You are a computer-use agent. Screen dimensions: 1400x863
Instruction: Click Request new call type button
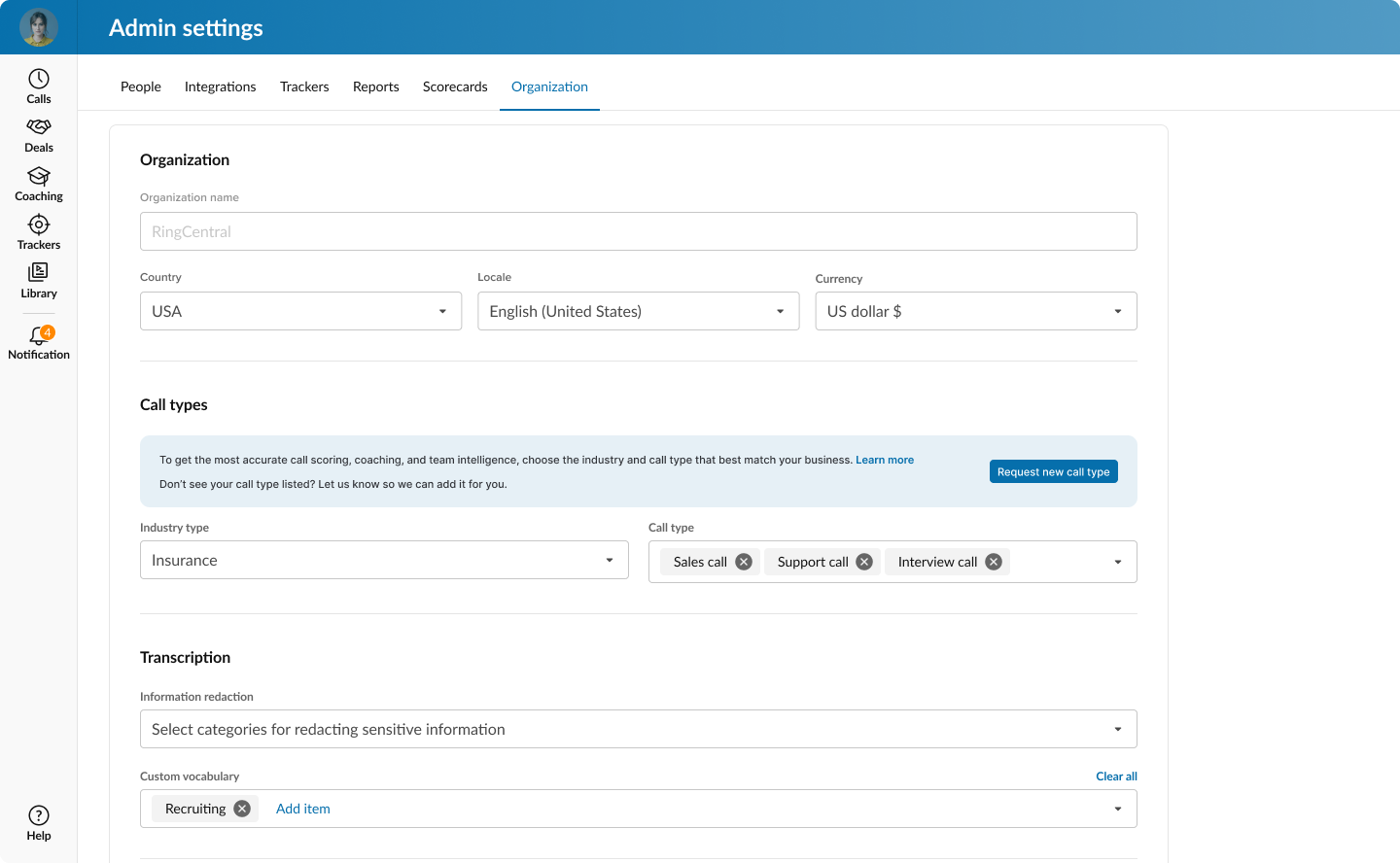[x=1053, y=471]
